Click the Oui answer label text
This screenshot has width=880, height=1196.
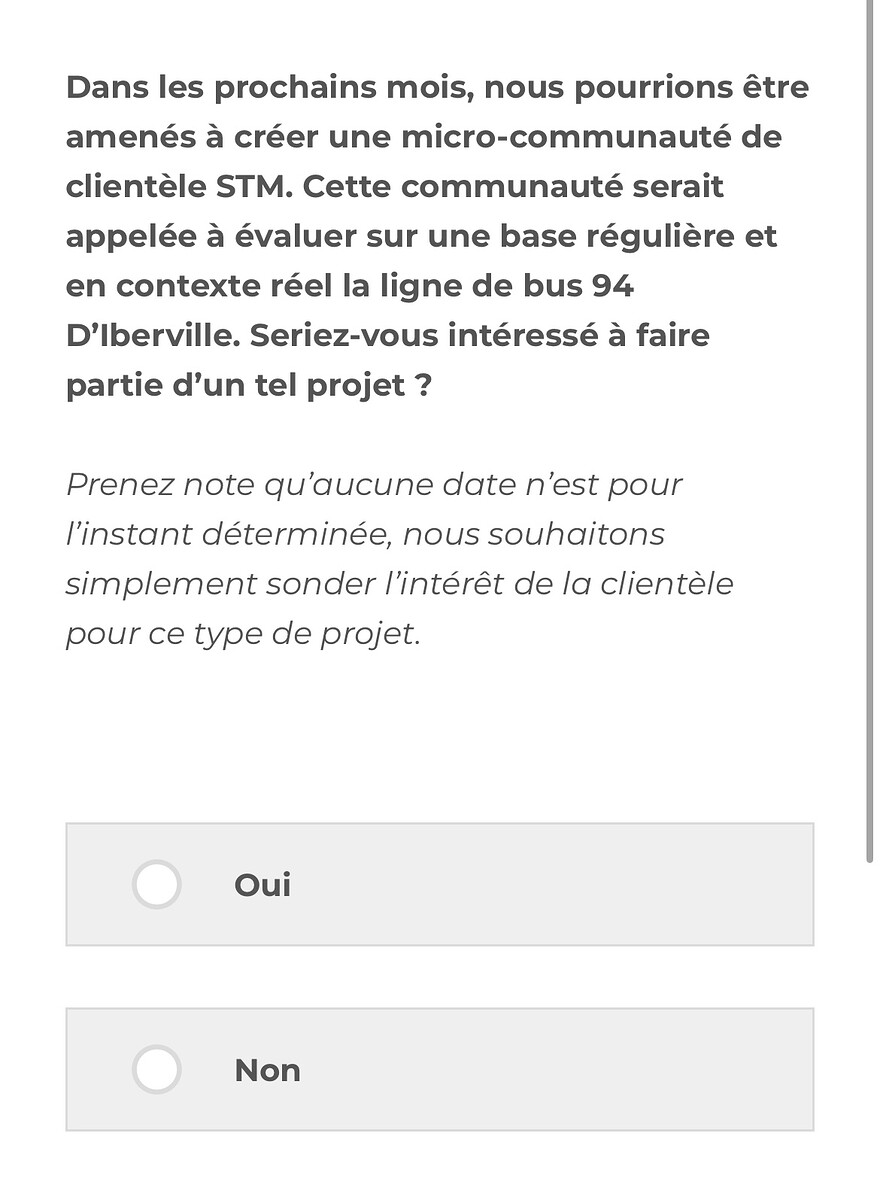[x=262, y=885]
